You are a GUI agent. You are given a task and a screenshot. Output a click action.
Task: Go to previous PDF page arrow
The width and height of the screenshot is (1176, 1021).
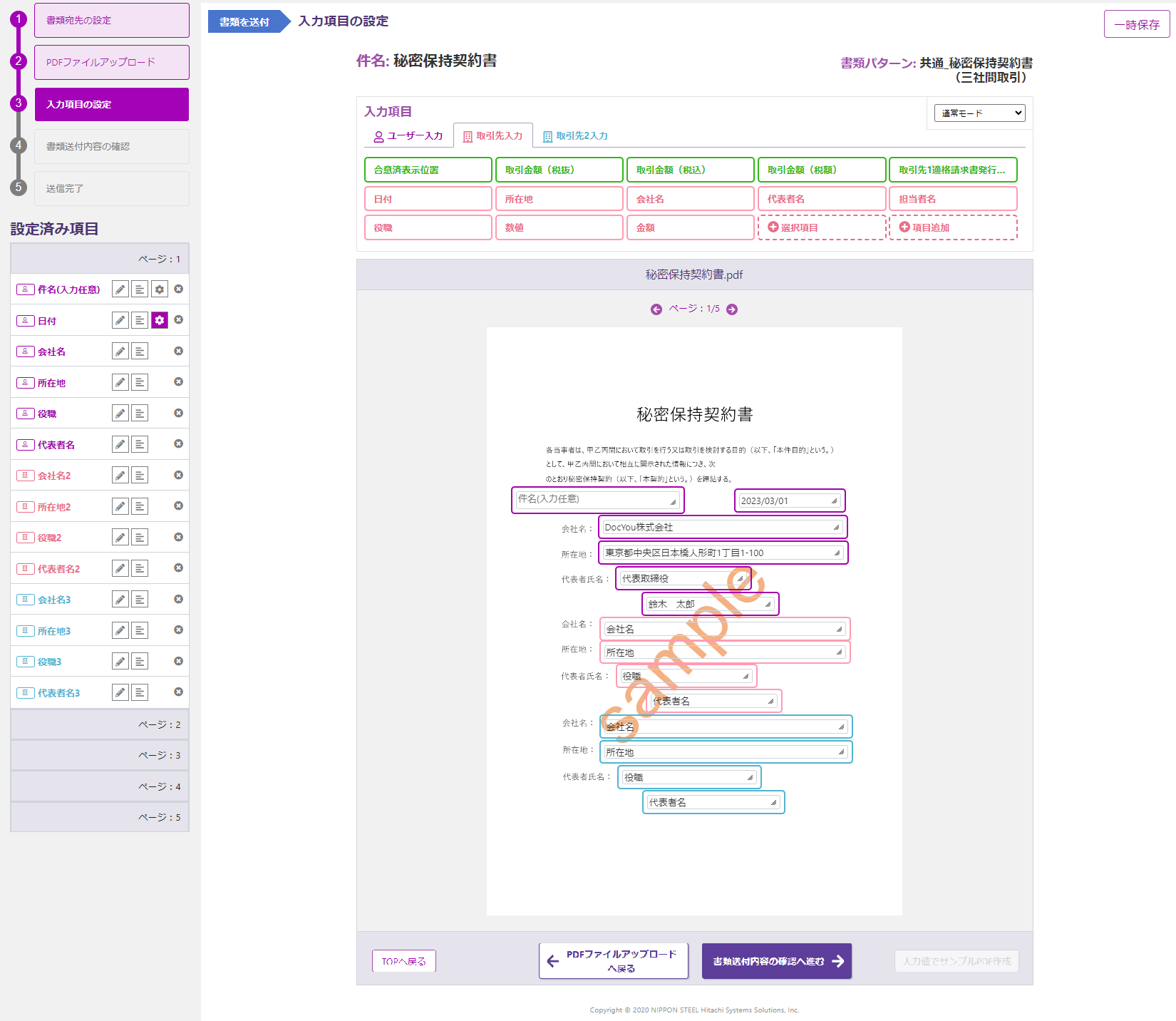(x=656, y=309)
